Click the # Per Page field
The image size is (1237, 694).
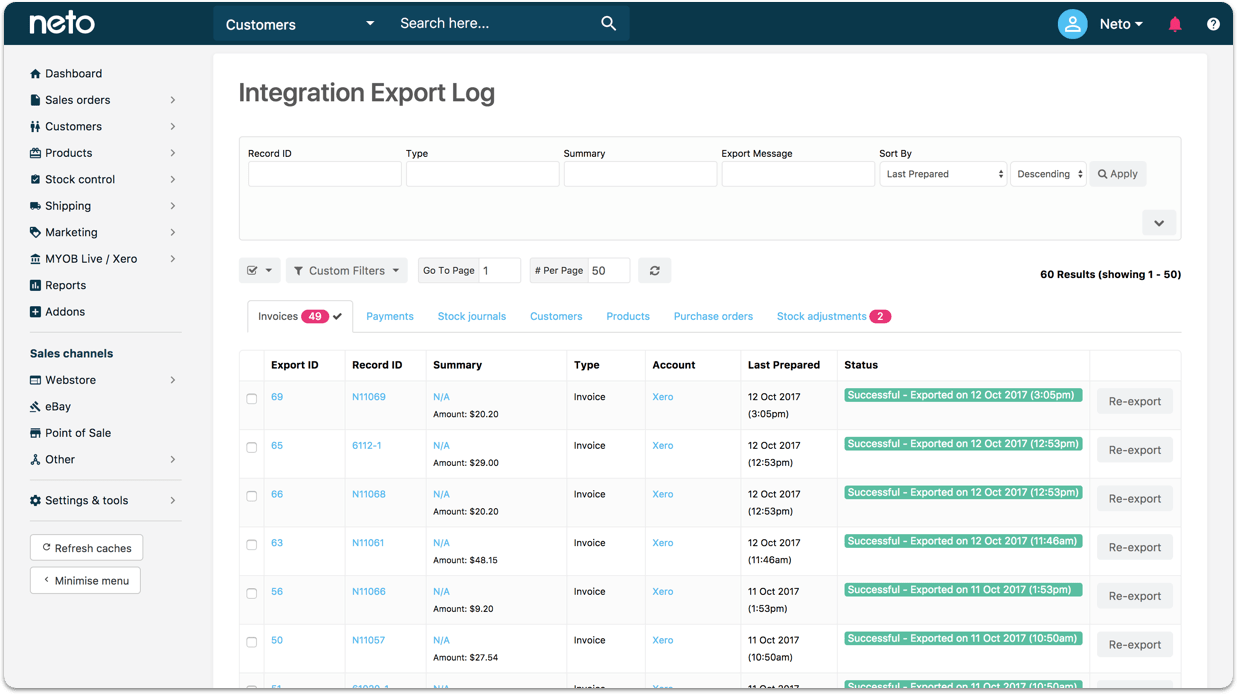click(x=609, y=271)
